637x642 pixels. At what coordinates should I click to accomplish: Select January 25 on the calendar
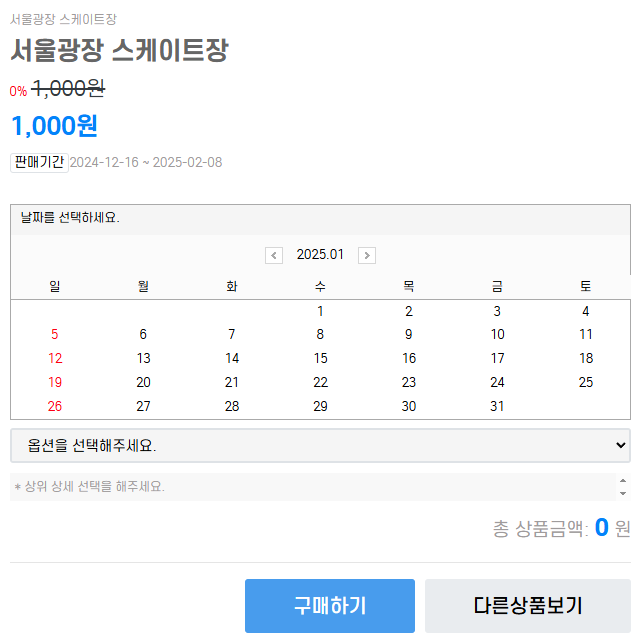click(x=586, y=382)
